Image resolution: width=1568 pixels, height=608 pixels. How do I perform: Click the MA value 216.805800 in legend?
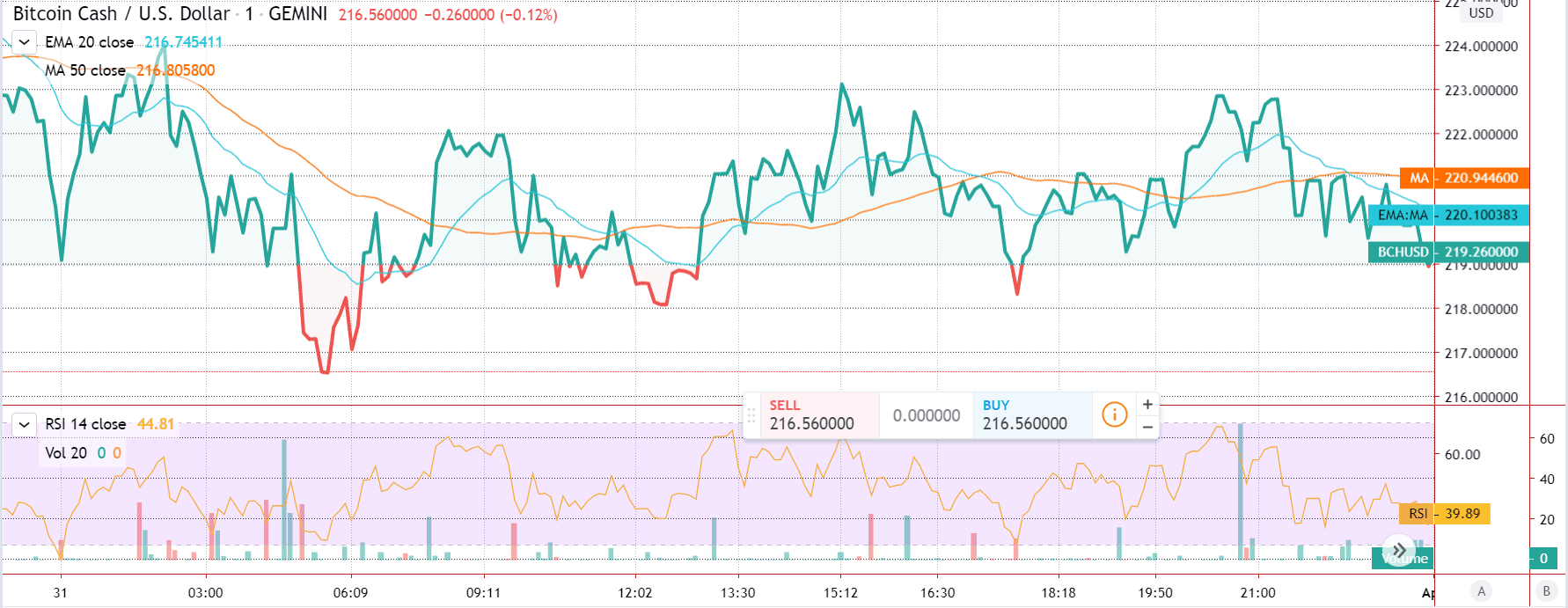coord(175,70)
